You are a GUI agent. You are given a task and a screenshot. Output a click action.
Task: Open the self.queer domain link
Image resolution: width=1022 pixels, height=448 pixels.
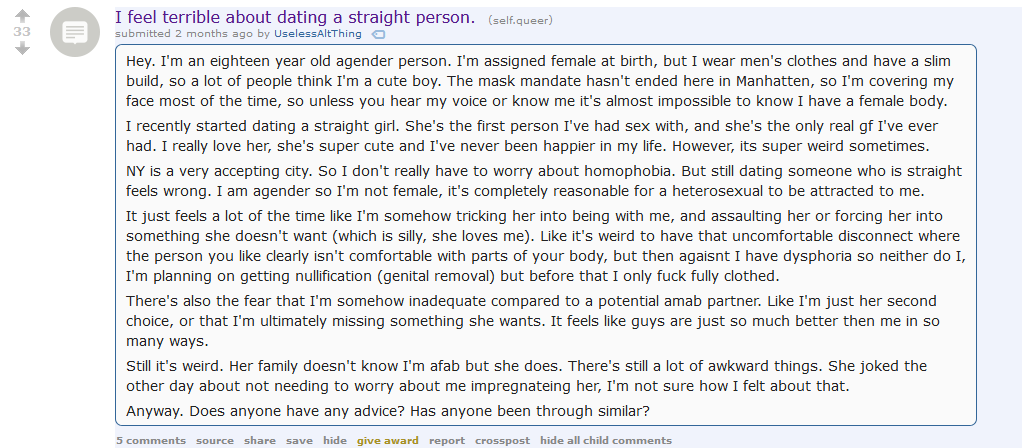(x=520, y=20)
